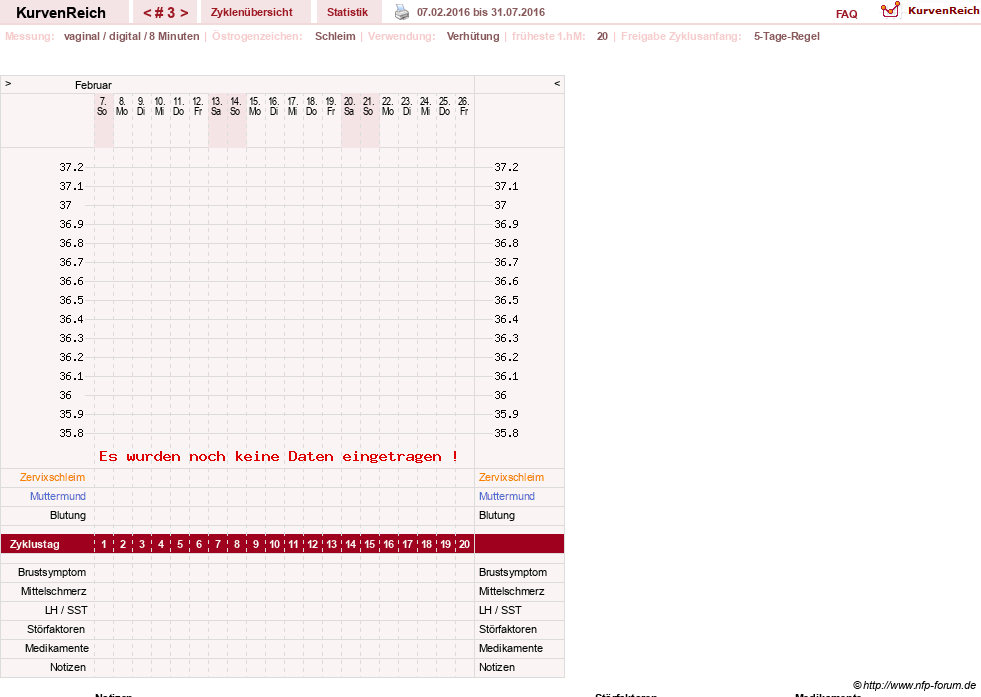Click the left Zervixschleim label
Screen dimensions: 981x697
point(53,477)
